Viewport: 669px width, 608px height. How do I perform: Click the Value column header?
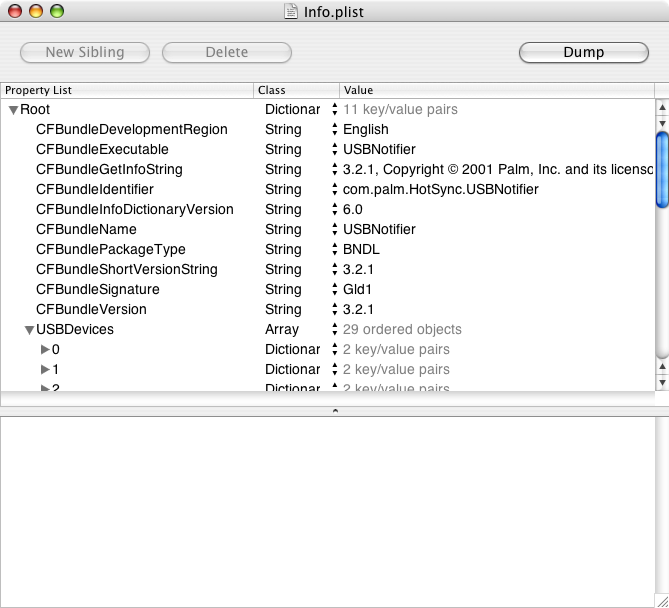[x=497, y=90]
